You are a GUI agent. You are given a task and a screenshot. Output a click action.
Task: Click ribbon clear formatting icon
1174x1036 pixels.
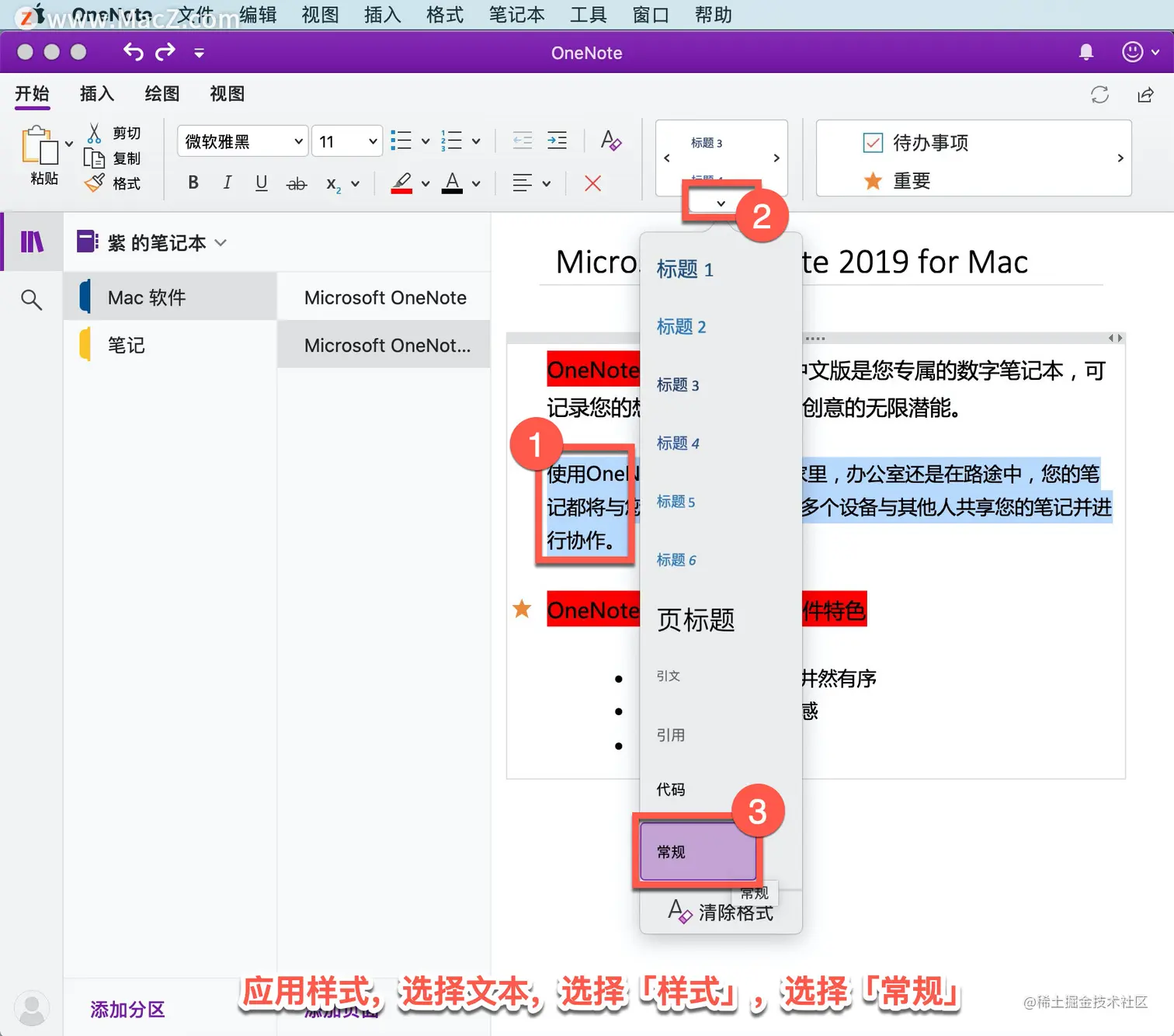(611, 141)
